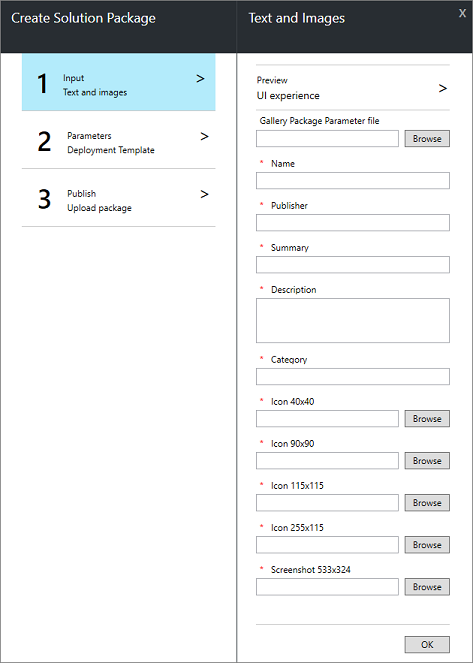Browse for the Icon 255x115 image
This screenshot has width=473, height=663.
[x=427, y=545]
